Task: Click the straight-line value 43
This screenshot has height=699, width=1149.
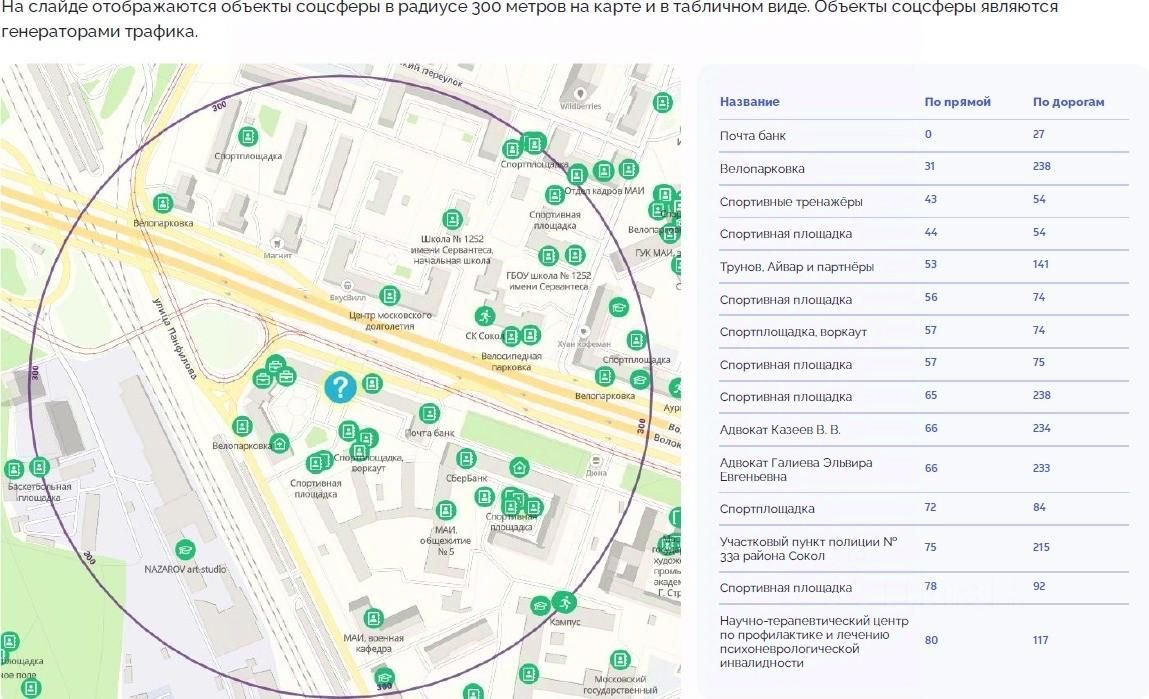Action: [931, 199]
